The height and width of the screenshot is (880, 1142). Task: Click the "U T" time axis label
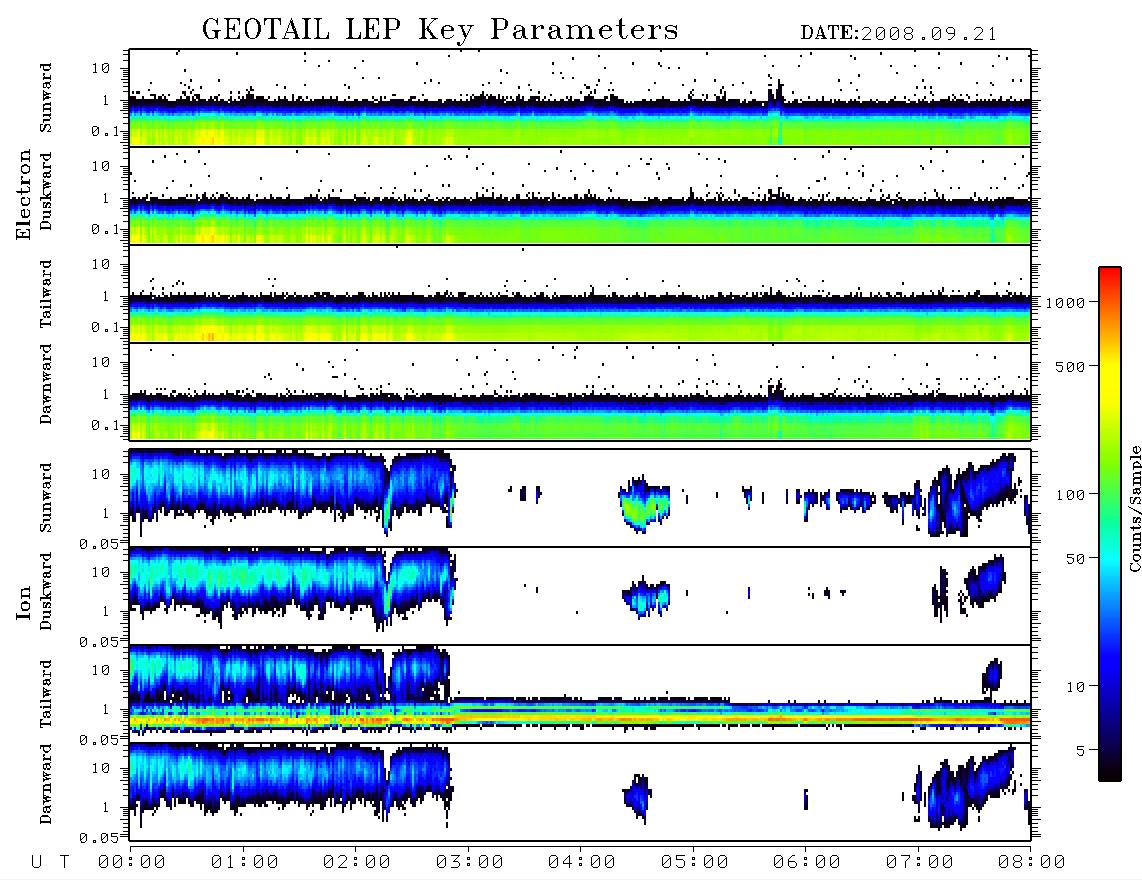tap(50, 863)
